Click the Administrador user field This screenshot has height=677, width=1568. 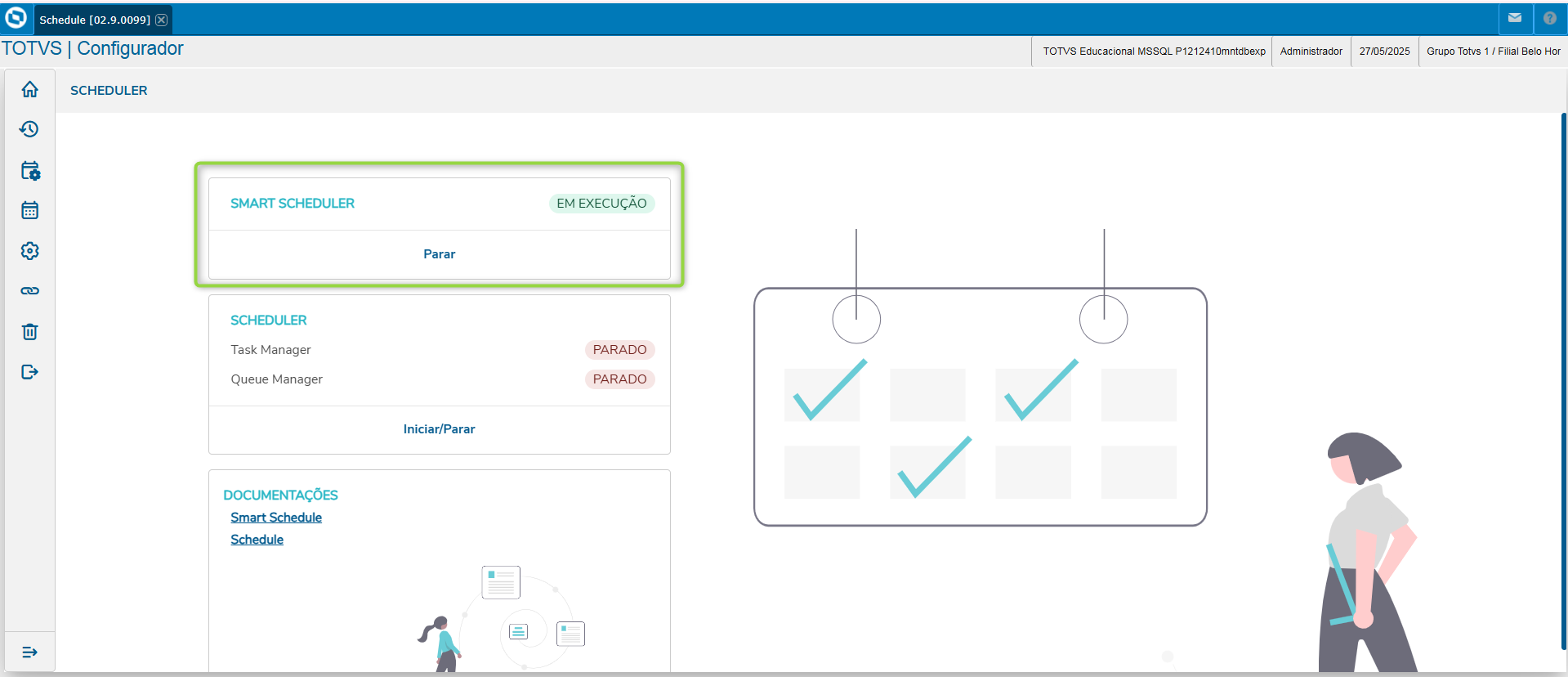[x=1311, y=52]
